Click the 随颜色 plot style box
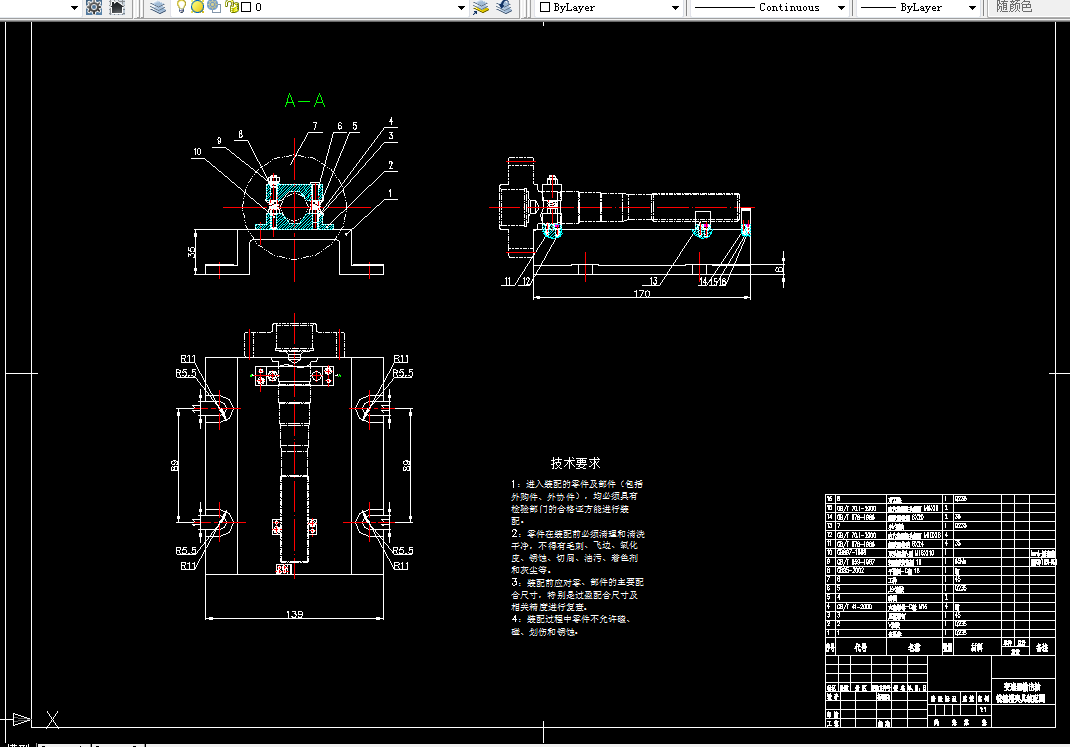 [1028, 7]
